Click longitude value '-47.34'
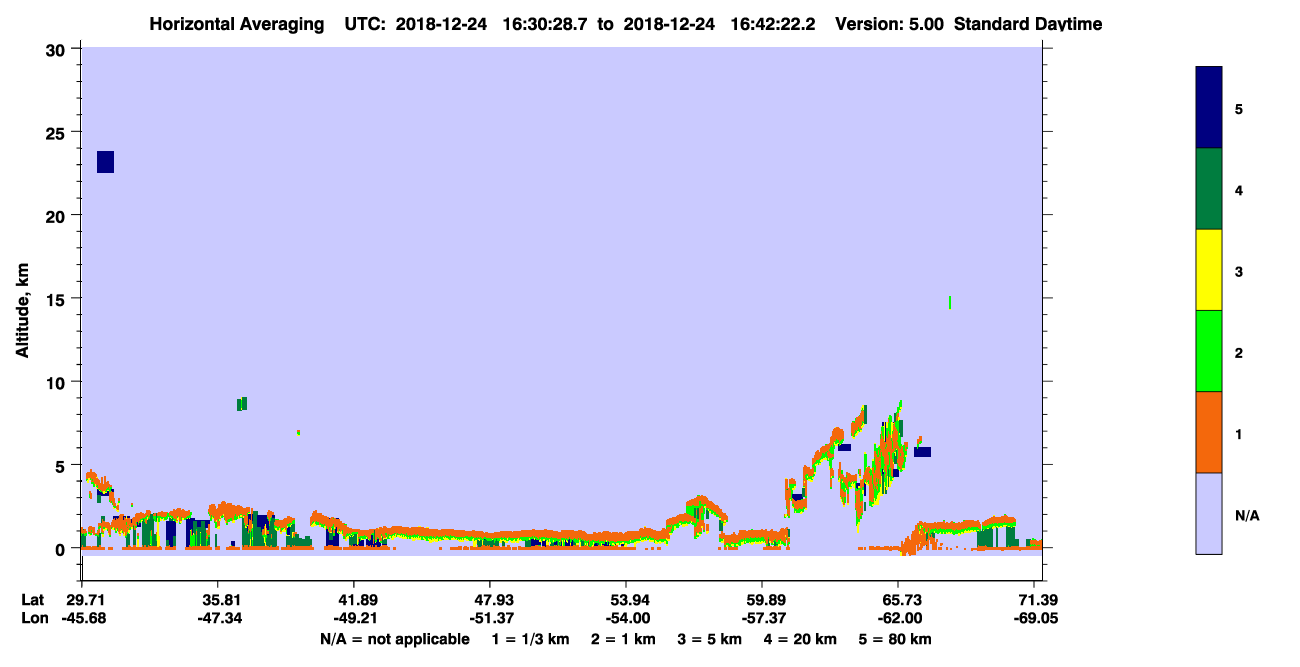This screenshot has height=667, width=1300. 218,619
